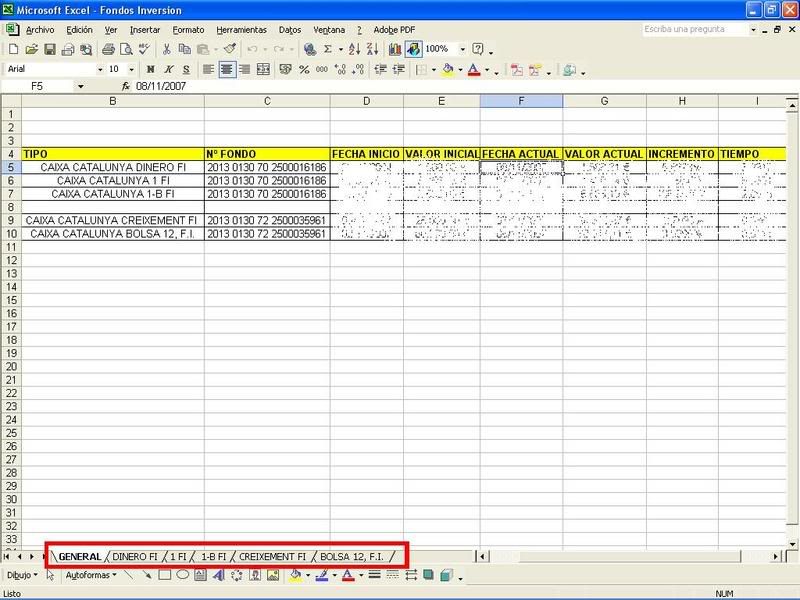Toggle the select objects pointer tool
This screenshot has width=800, height=600.
coord(50,576)
